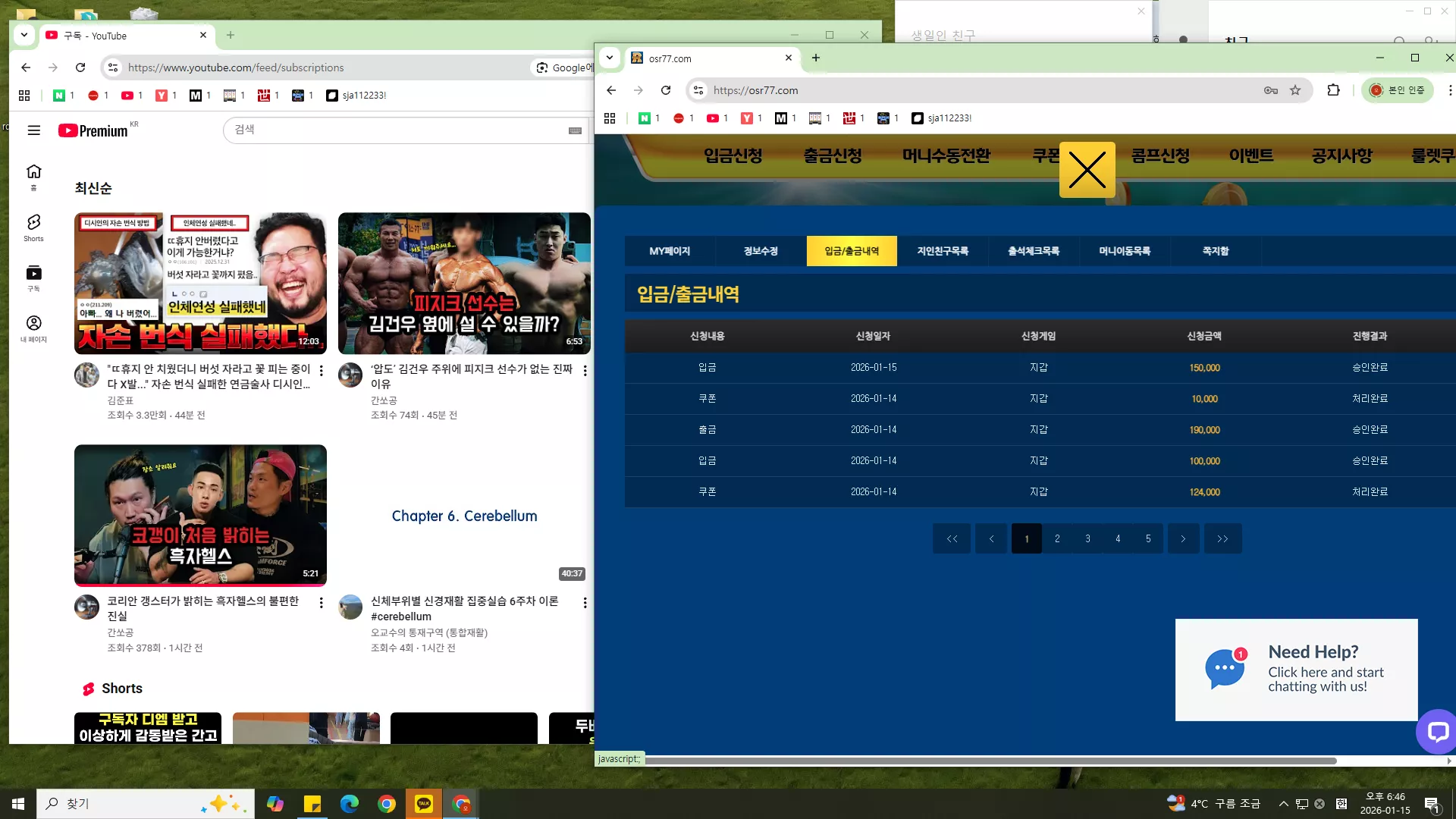Show hidden system tray icons

coord(1283,804)
